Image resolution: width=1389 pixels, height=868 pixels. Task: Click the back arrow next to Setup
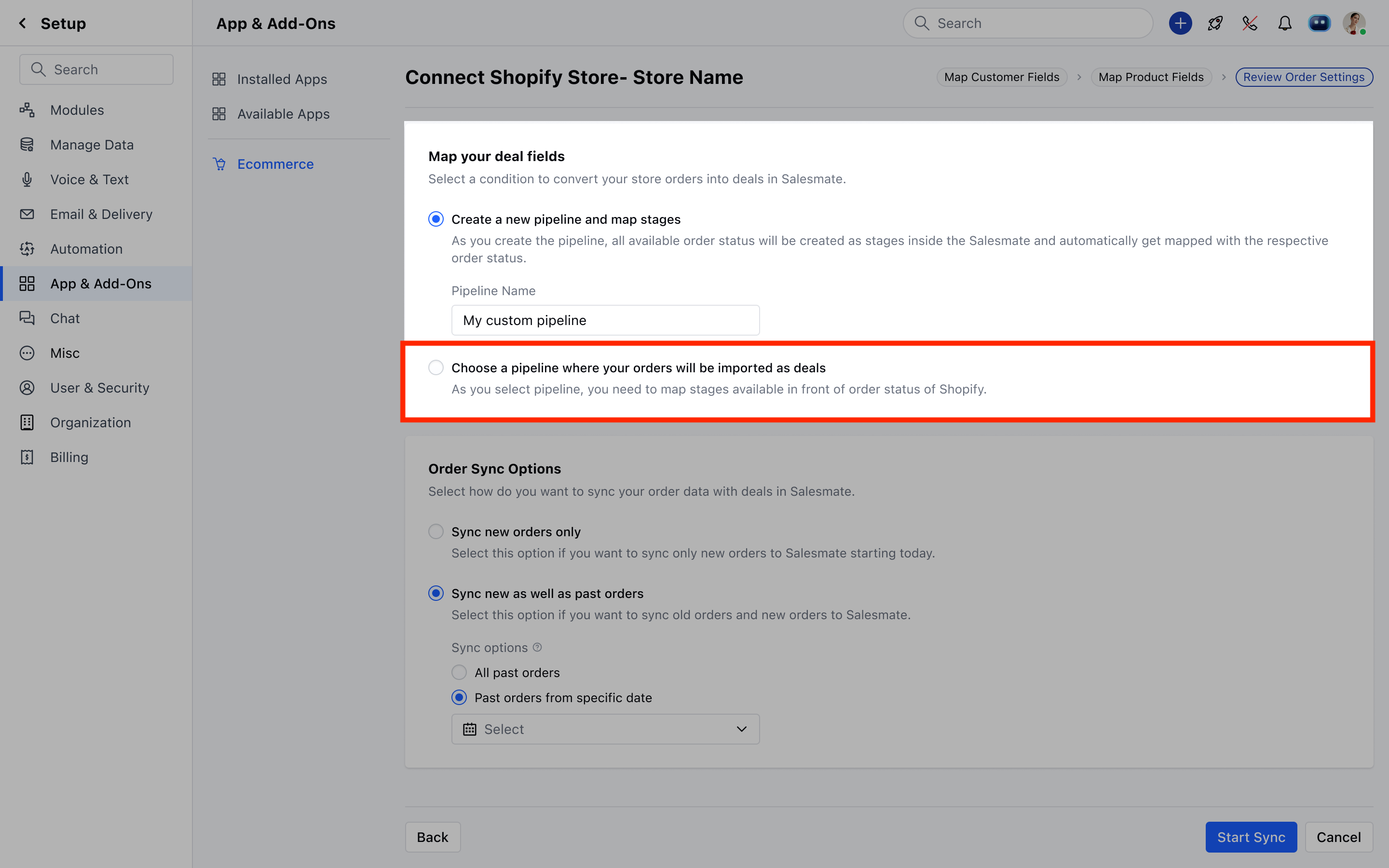click(x=22, y=23)
